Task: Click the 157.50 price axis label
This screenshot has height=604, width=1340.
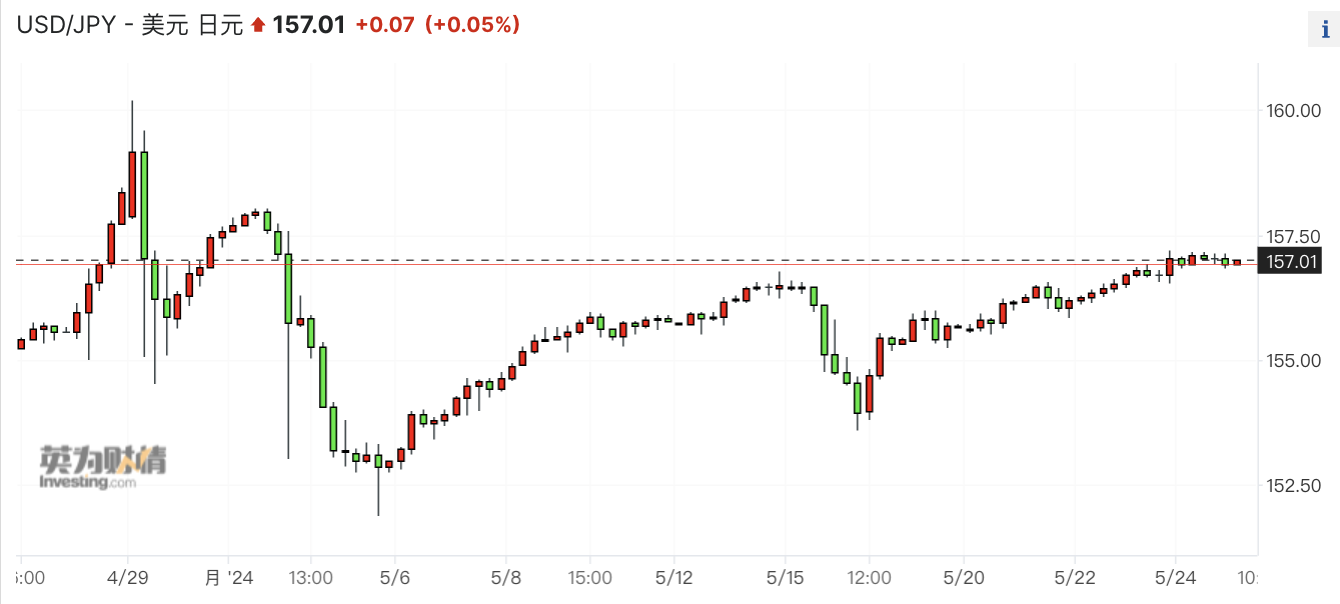Action: (x=1297, y=236)
